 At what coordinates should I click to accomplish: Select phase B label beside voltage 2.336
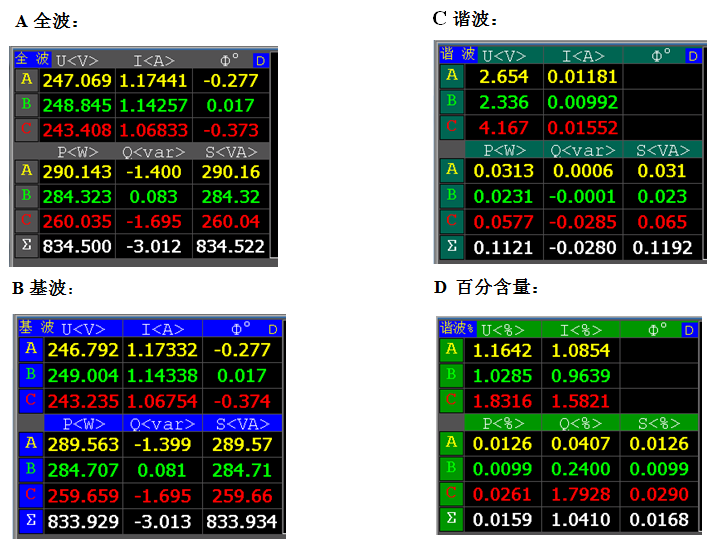point(452,101)
